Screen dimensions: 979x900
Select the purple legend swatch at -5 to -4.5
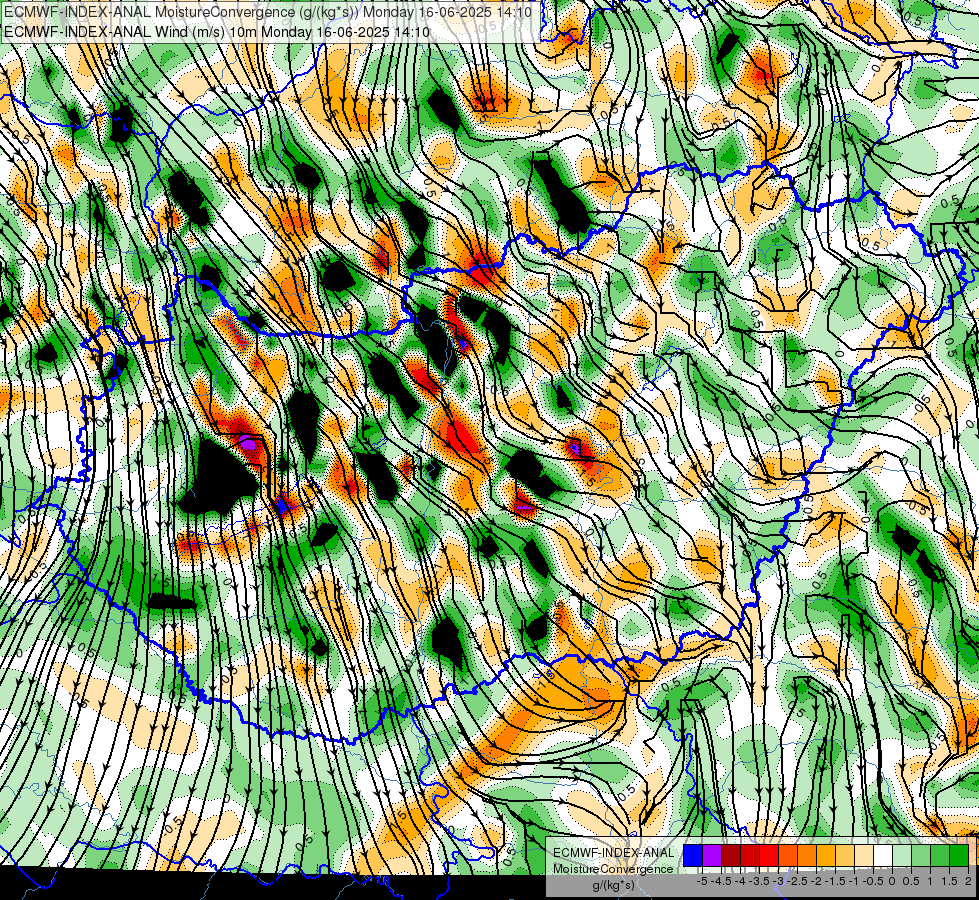click(712, 855)
